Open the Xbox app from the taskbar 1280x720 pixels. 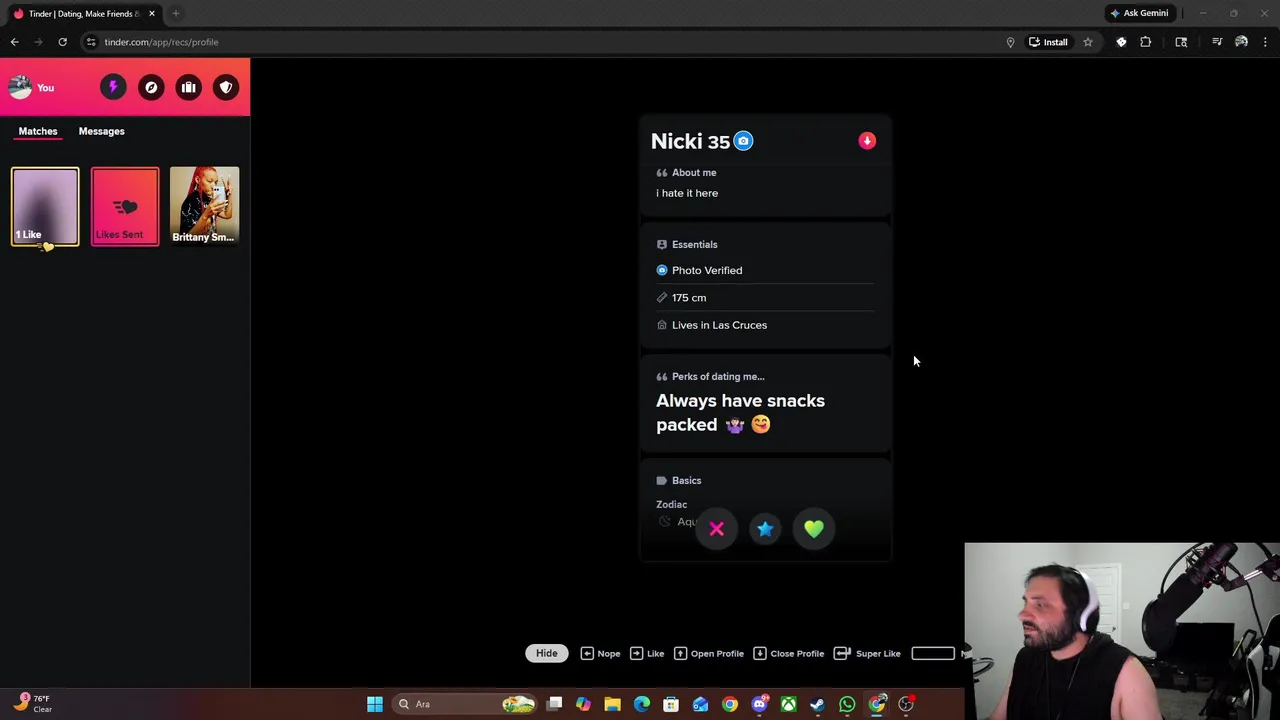pos(789,704)
